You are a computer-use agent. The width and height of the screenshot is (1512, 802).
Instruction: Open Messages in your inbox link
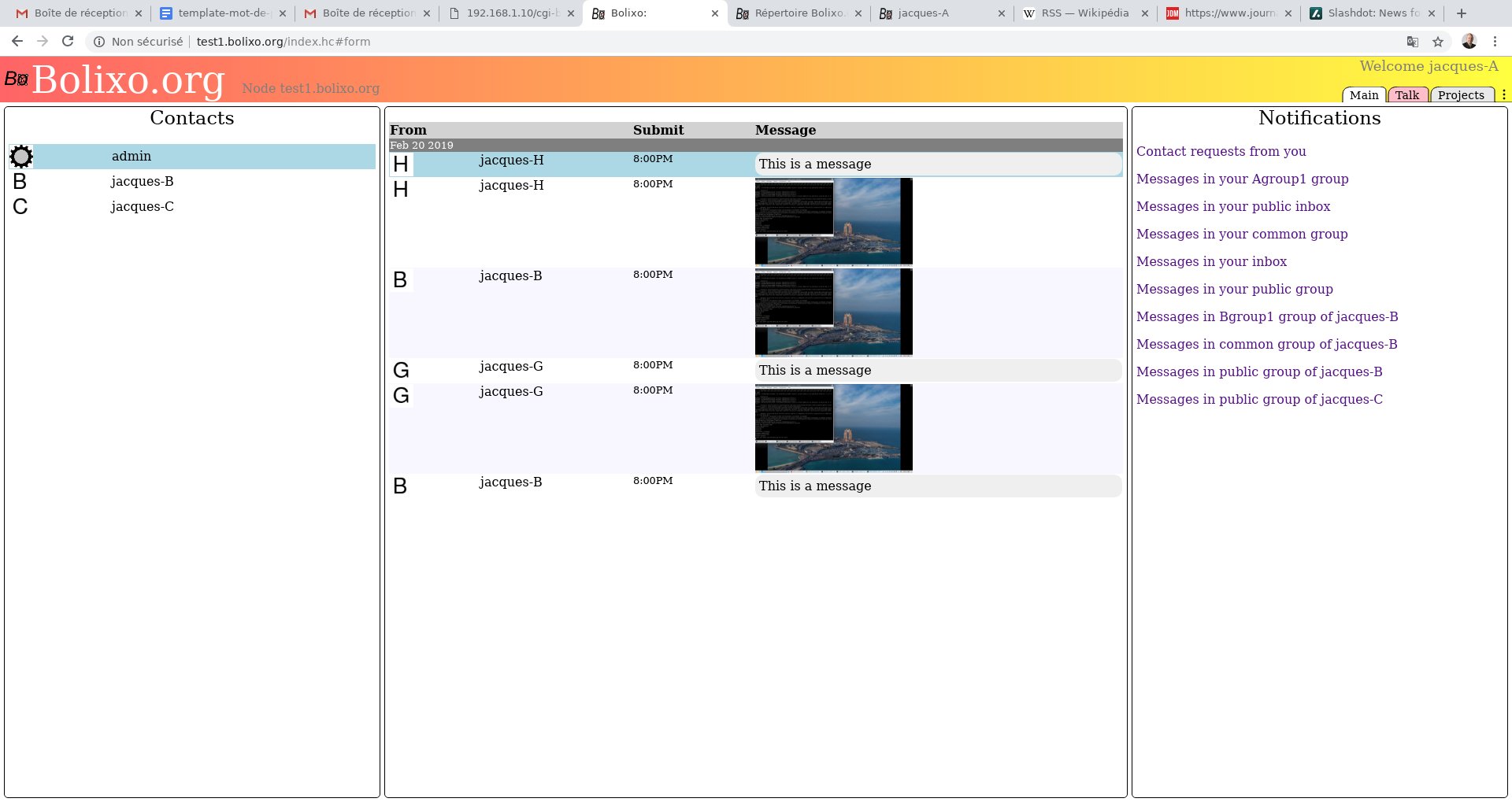click(1211, 261)
